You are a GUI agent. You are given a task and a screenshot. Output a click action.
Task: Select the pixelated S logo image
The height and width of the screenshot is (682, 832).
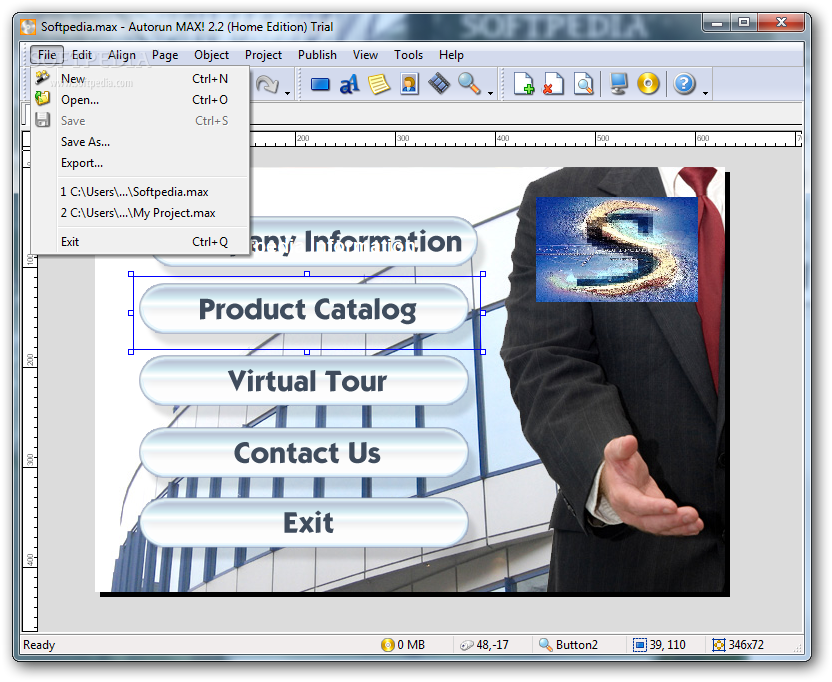coord(617,249)
